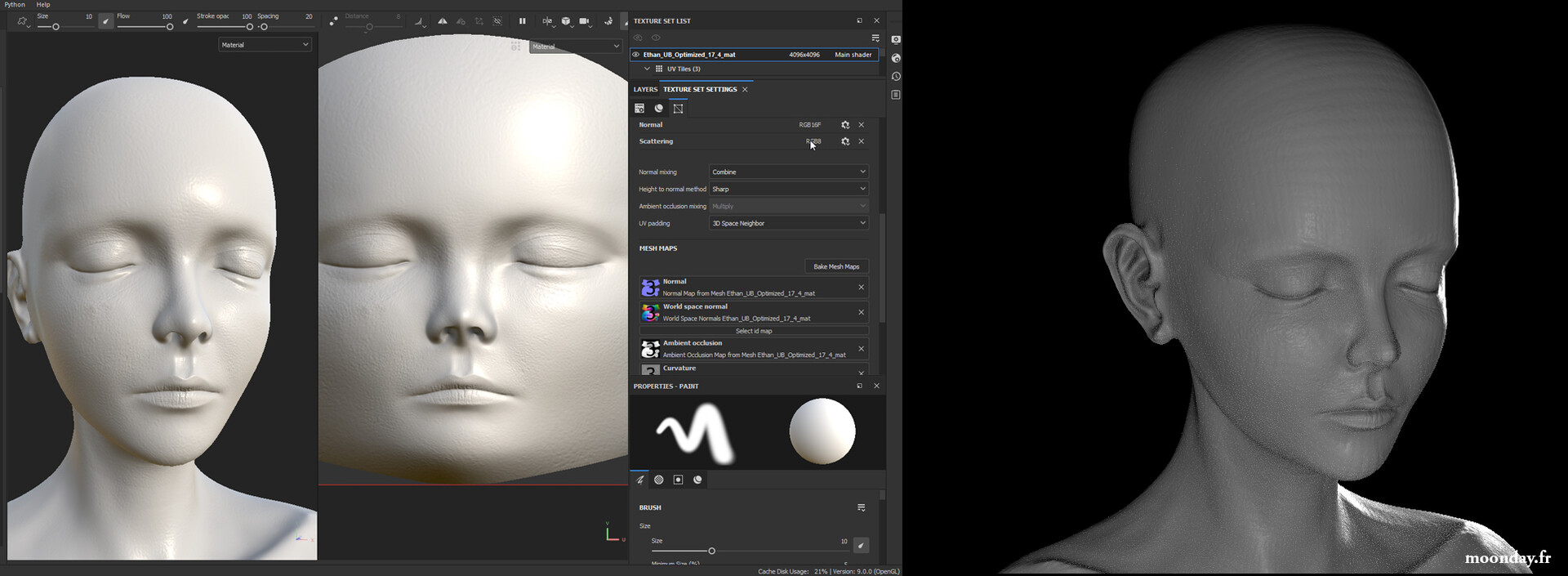
Task: Select the alpha brush properties icon
Action: coord(659,480)
